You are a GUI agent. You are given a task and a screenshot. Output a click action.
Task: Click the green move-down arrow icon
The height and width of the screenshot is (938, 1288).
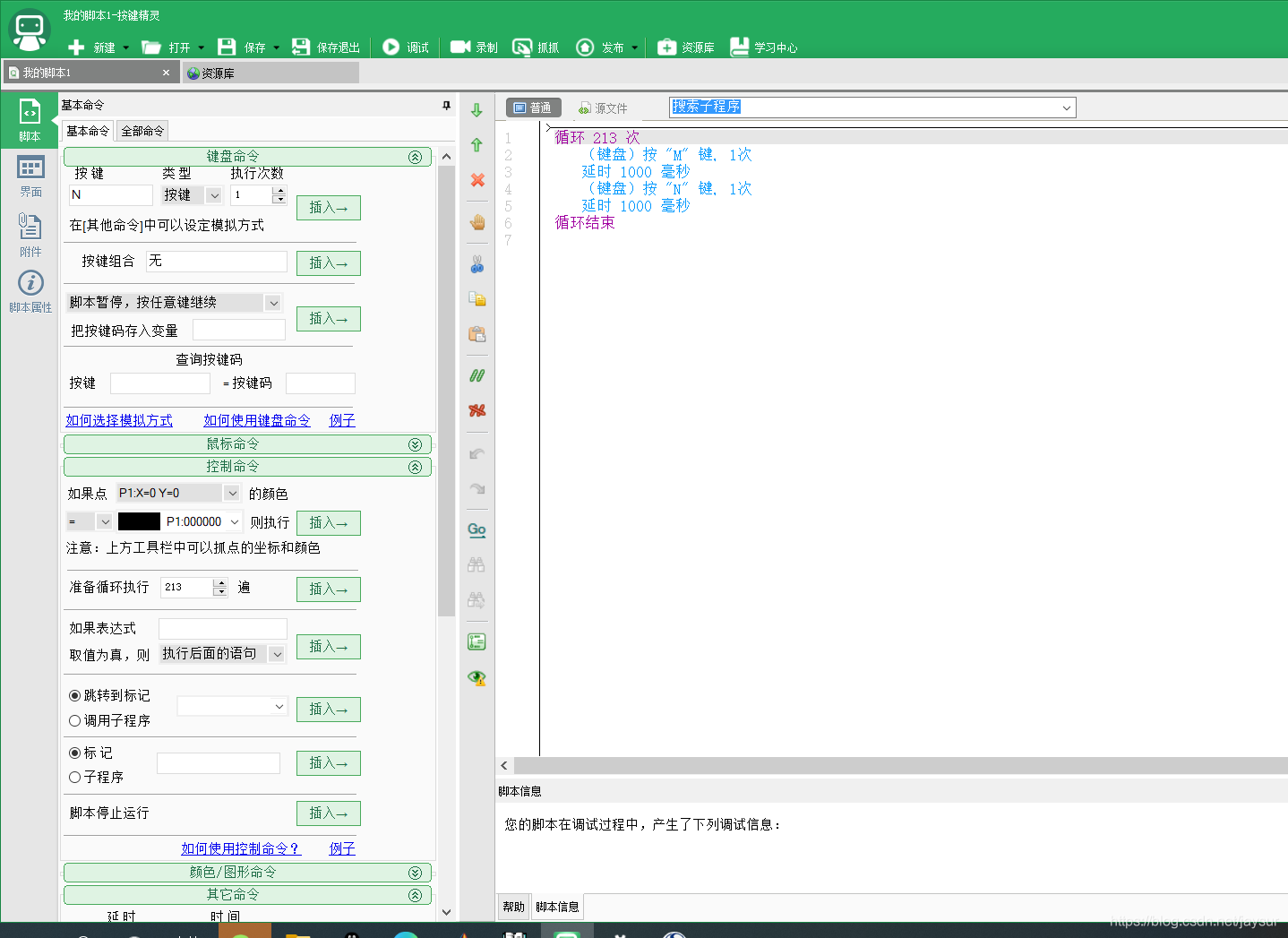click(477, 110)
